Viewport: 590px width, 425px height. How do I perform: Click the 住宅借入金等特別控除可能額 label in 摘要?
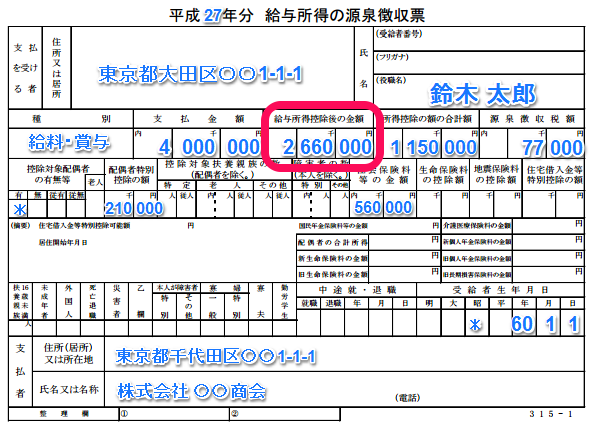point(84,226)
